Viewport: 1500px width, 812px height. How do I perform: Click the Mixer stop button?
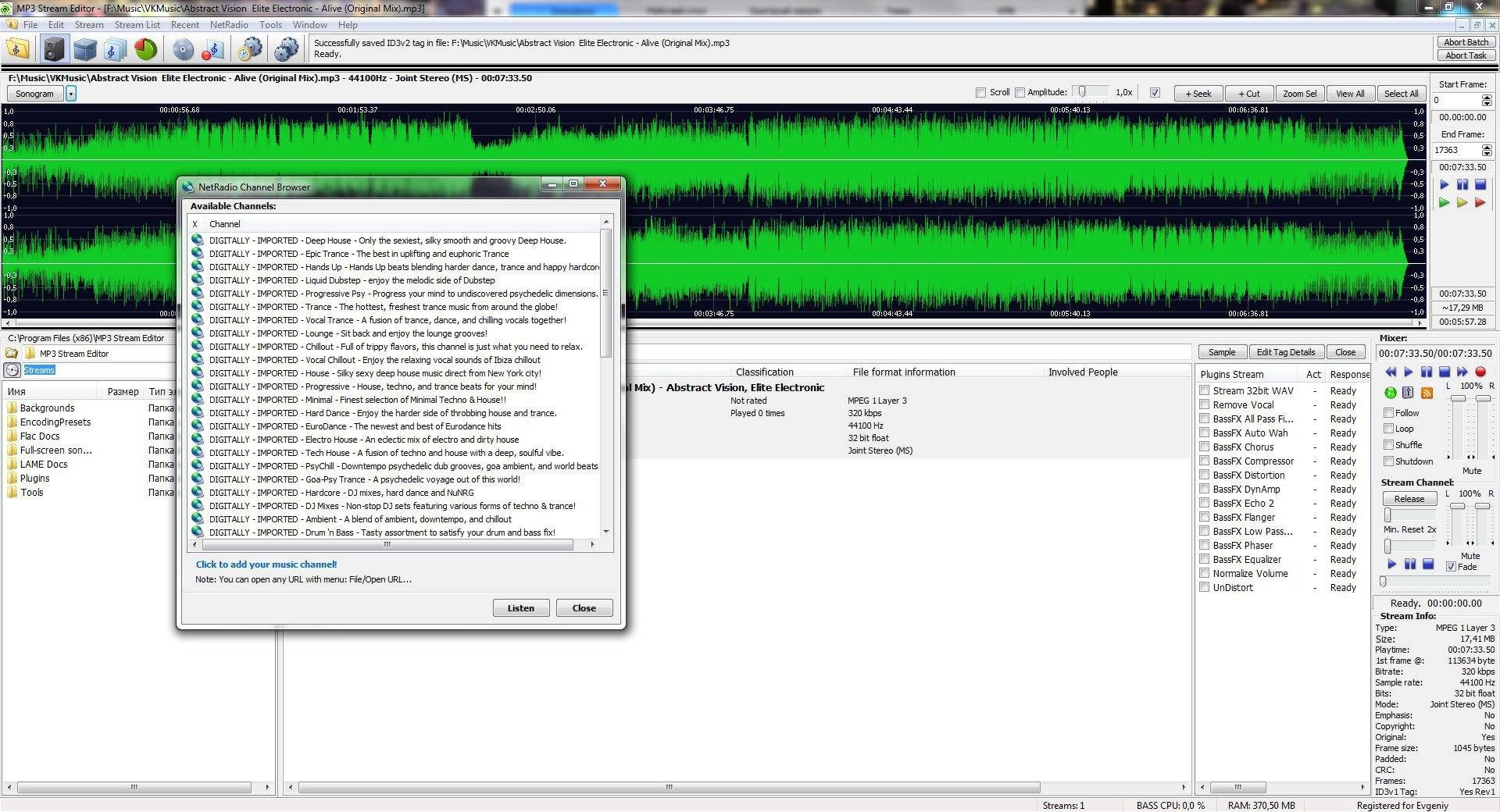click(x=1445, y=372)
